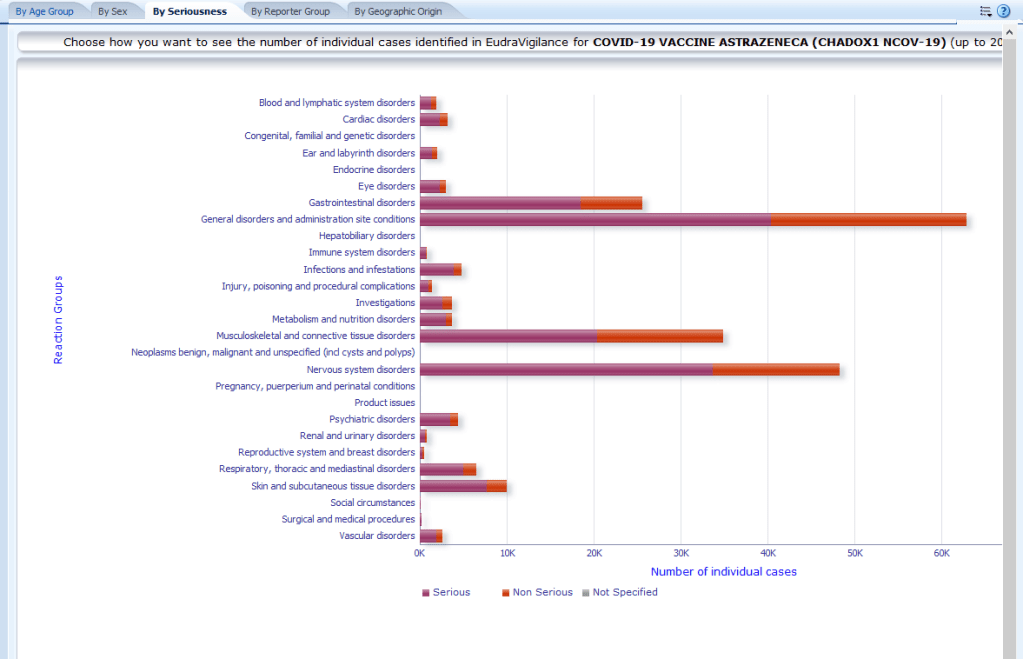Viewport: 1023px width, 659px height.
Task: Open the By Sex tab
Action: point(112,12)
